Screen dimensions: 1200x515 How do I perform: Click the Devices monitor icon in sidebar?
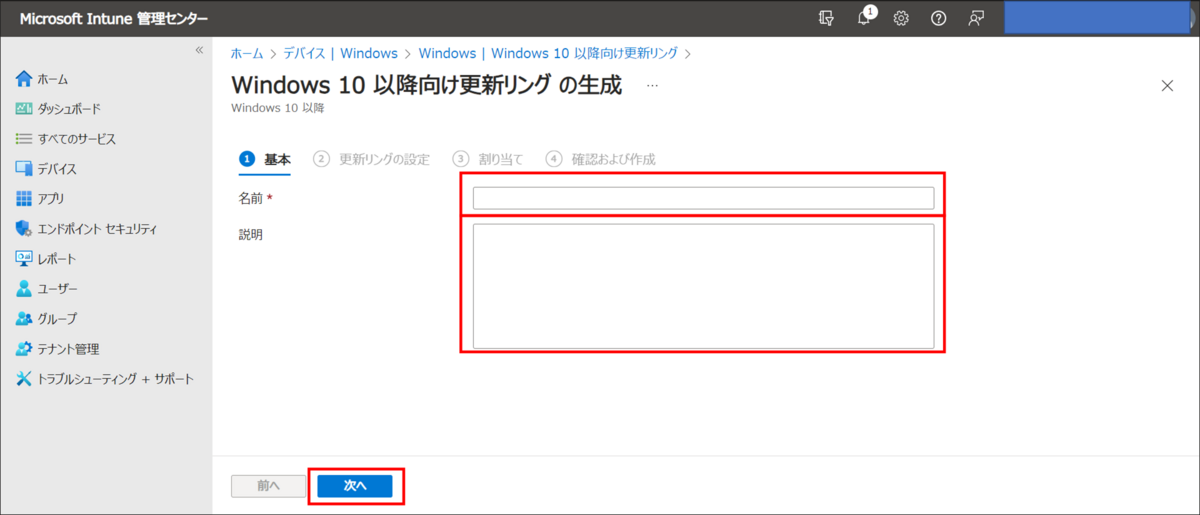(x=24, y=169)
